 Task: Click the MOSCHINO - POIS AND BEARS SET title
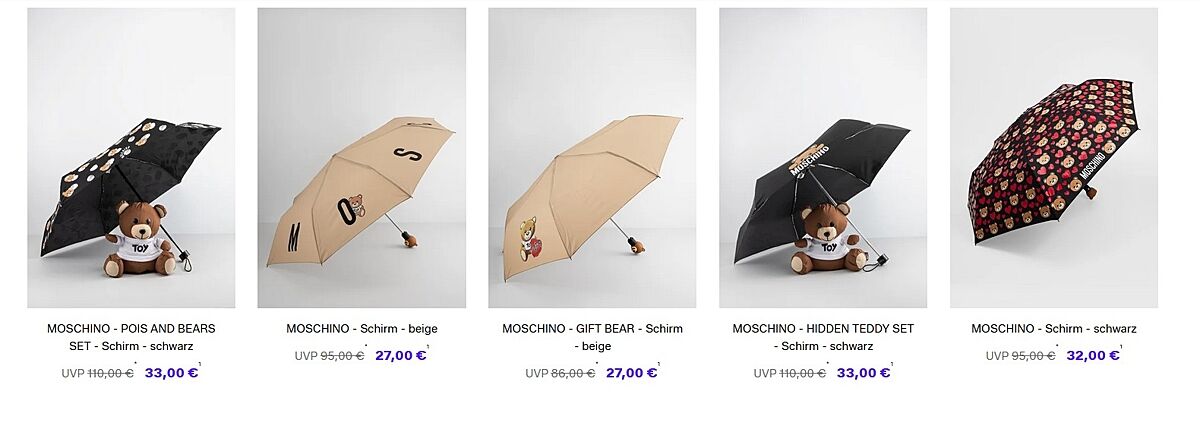point(131,337)
